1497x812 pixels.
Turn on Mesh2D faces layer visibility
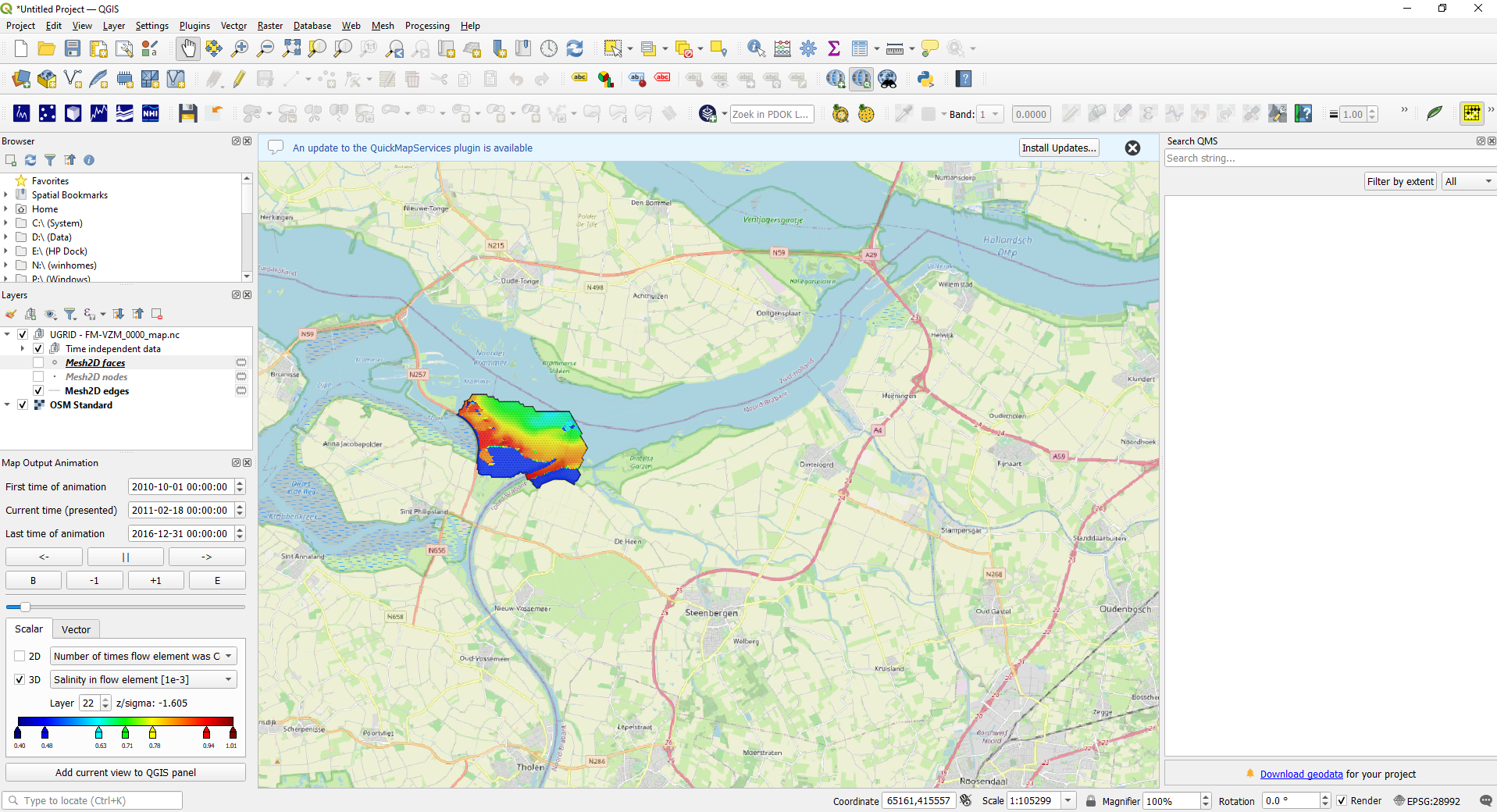[38, 363]
